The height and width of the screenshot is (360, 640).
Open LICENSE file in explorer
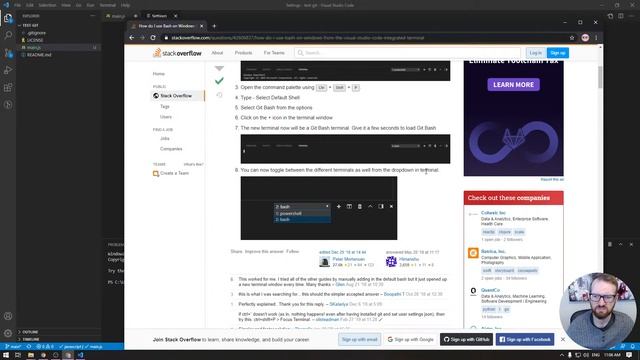(x=35, y=40)
